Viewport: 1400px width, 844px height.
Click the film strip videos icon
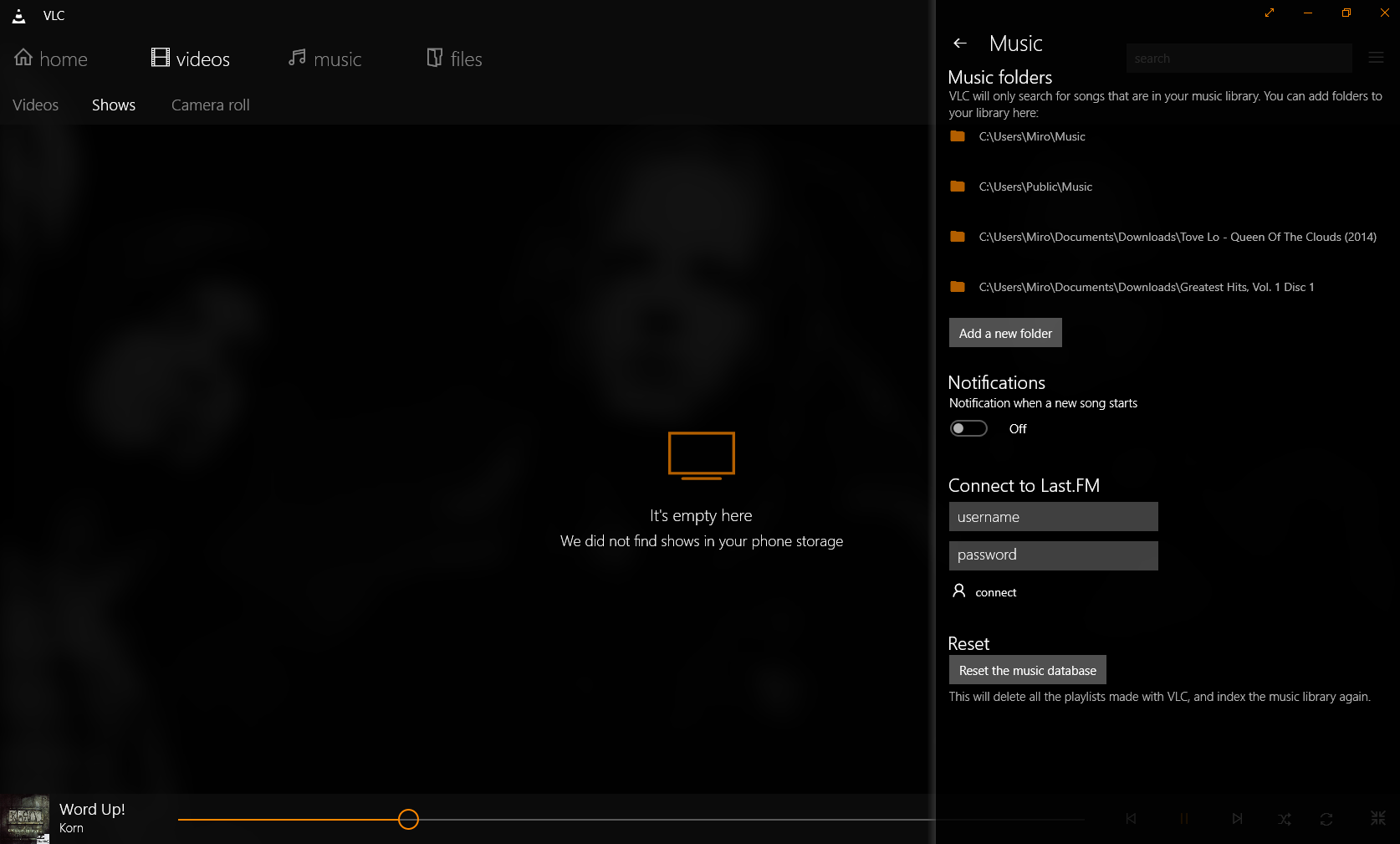pyautogui.click(x=160, y=57)
